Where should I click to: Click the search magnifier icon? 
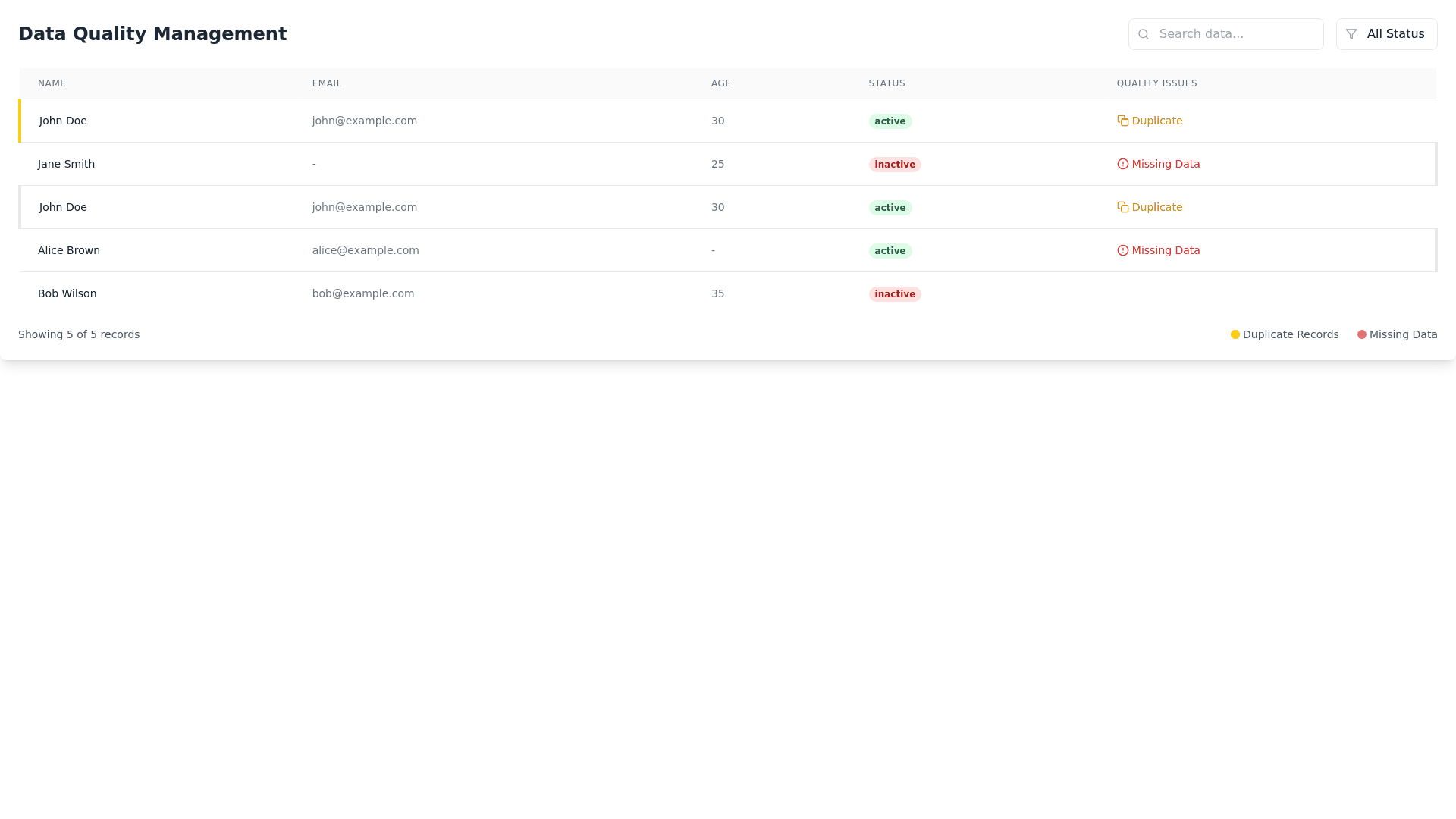[1144, 34]
